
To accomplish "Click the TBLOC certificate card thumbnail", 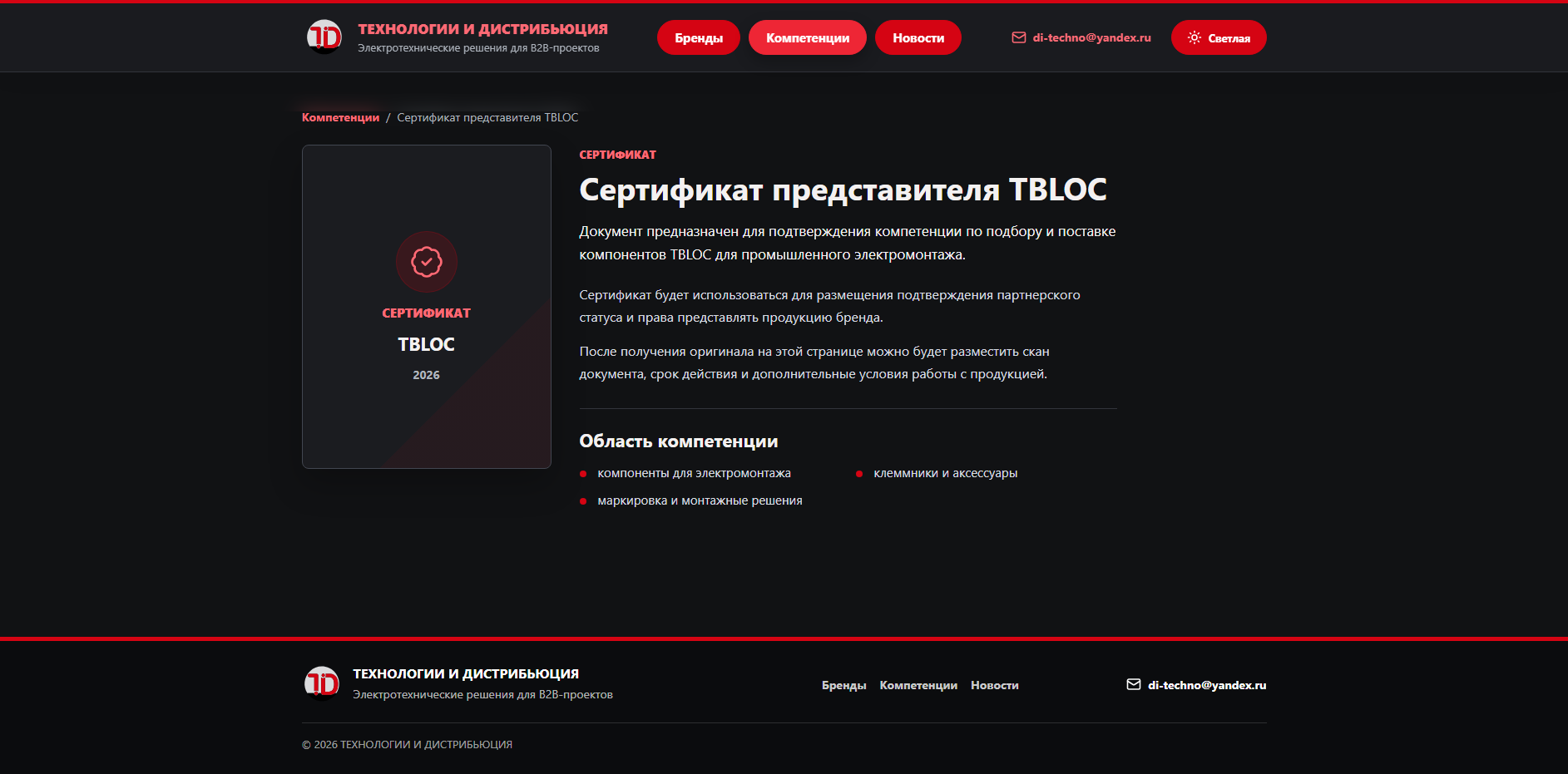I will click(426, 307).
